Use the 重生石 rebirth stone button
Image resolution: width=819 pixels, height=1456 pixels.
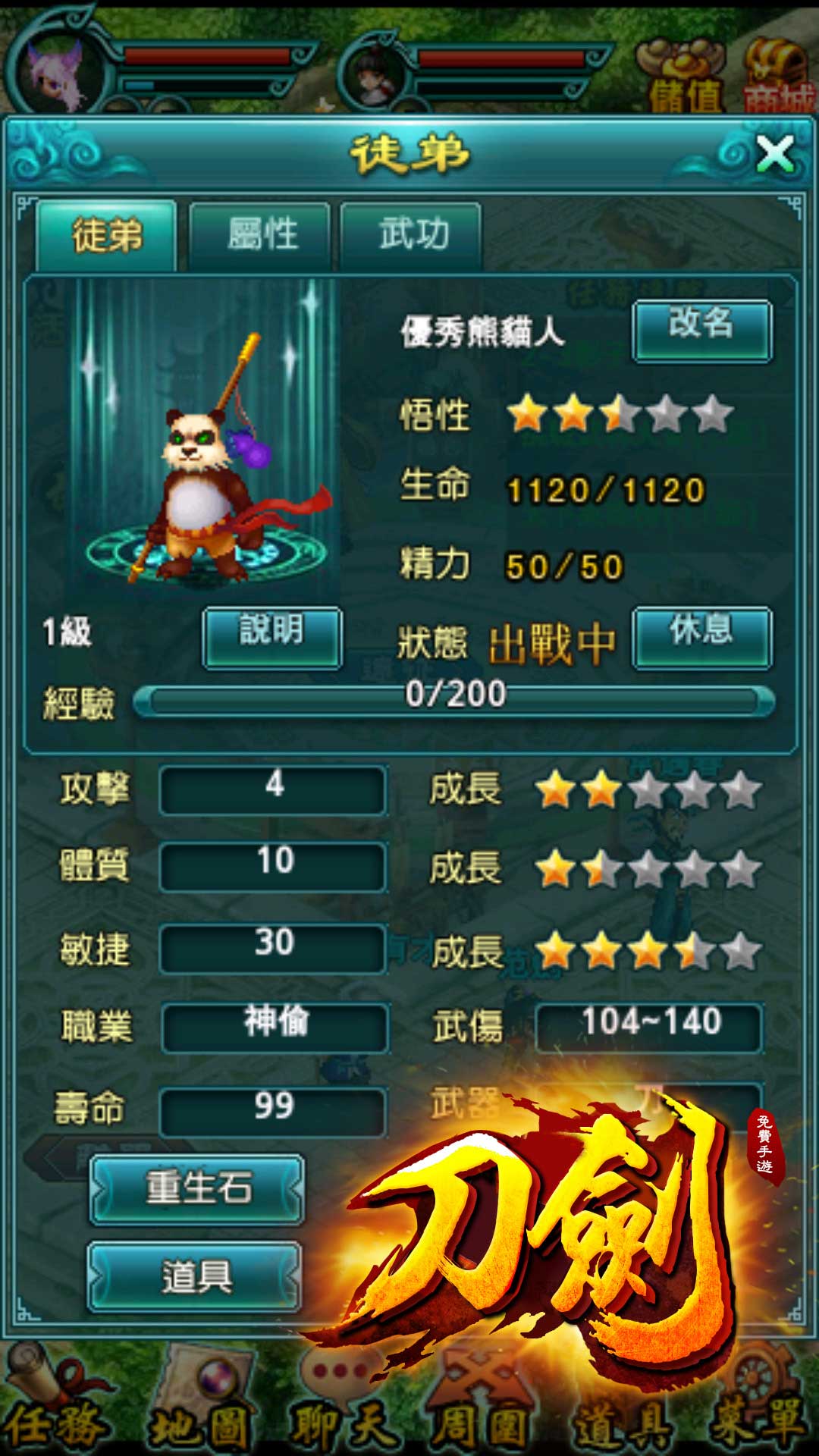pyautogui.click(x=197, y=1189)
